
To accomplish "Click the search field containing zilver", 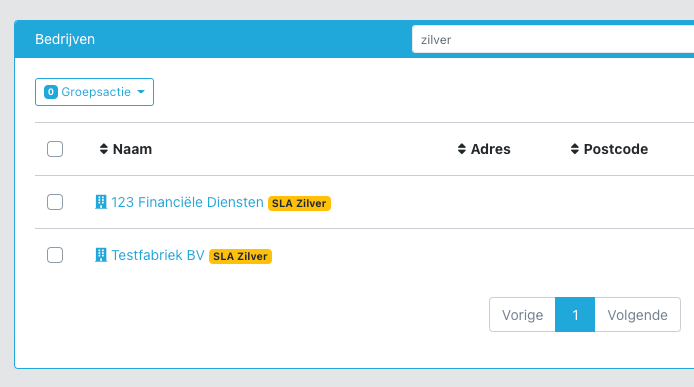I will pyautogui.click(x=553, y=39).
